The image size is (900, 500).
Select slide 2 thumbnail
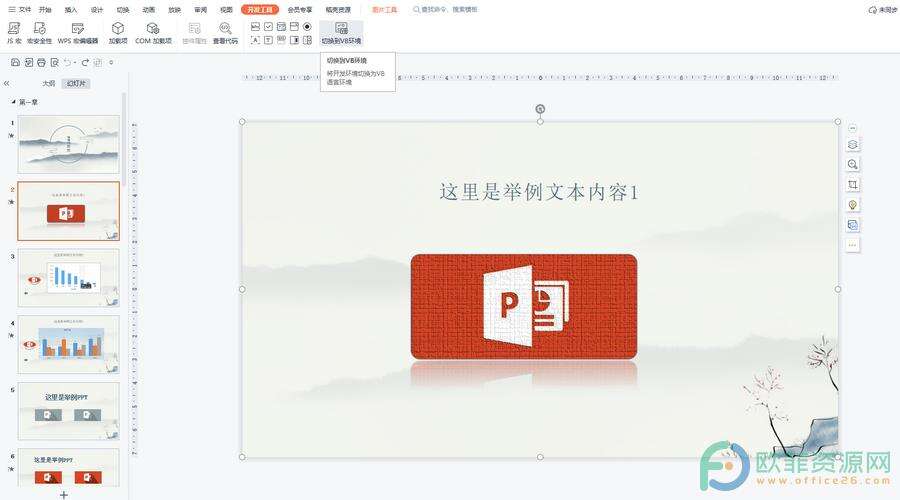pyautogui.click(x=68, y=211)
